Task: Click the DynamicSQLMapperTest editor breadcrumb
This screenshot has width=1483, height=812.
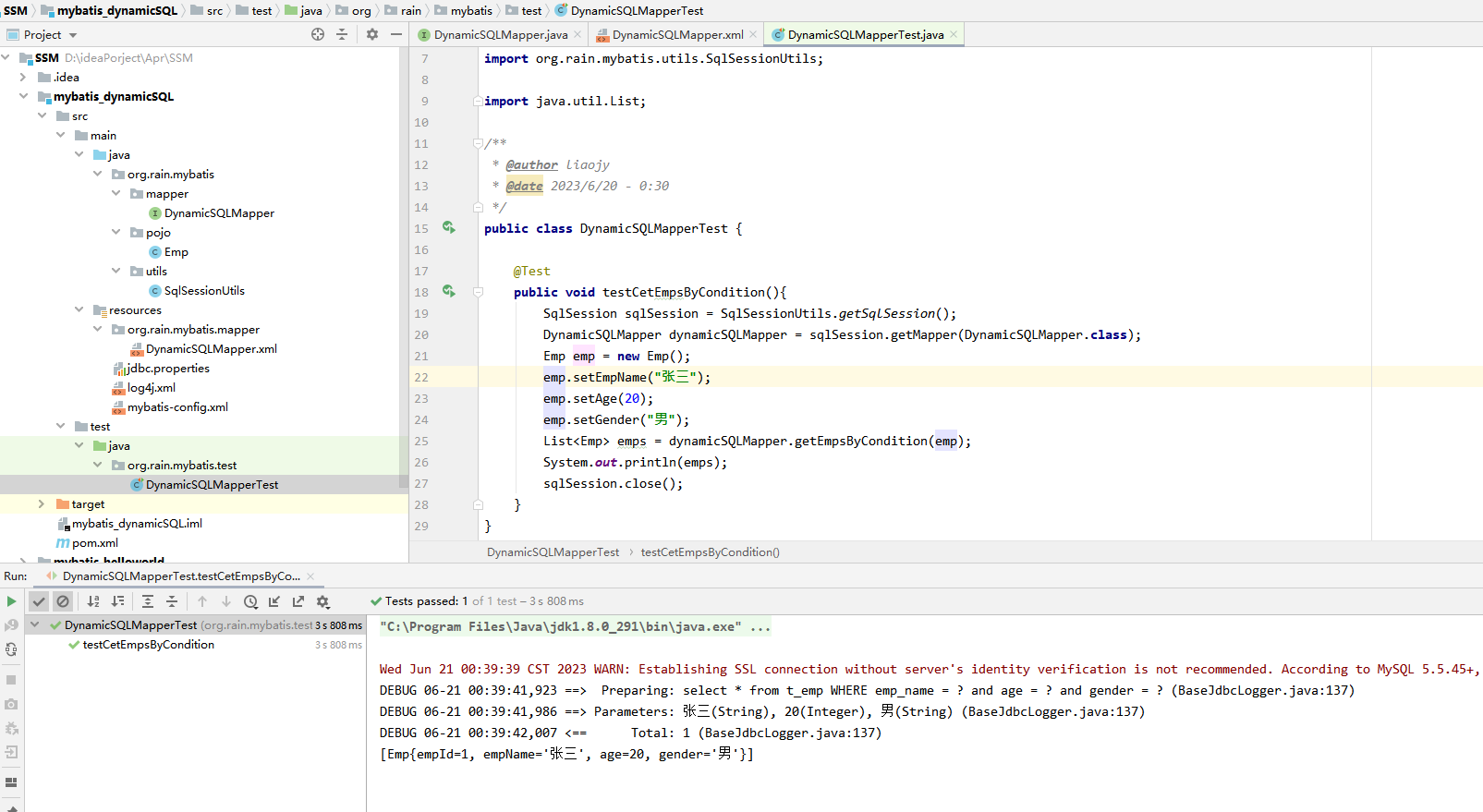Action: tap(553, 552)
